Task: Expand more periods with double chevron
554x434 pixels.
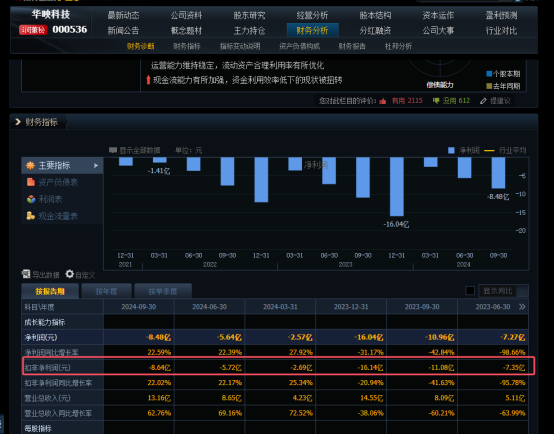Action: 522,307
